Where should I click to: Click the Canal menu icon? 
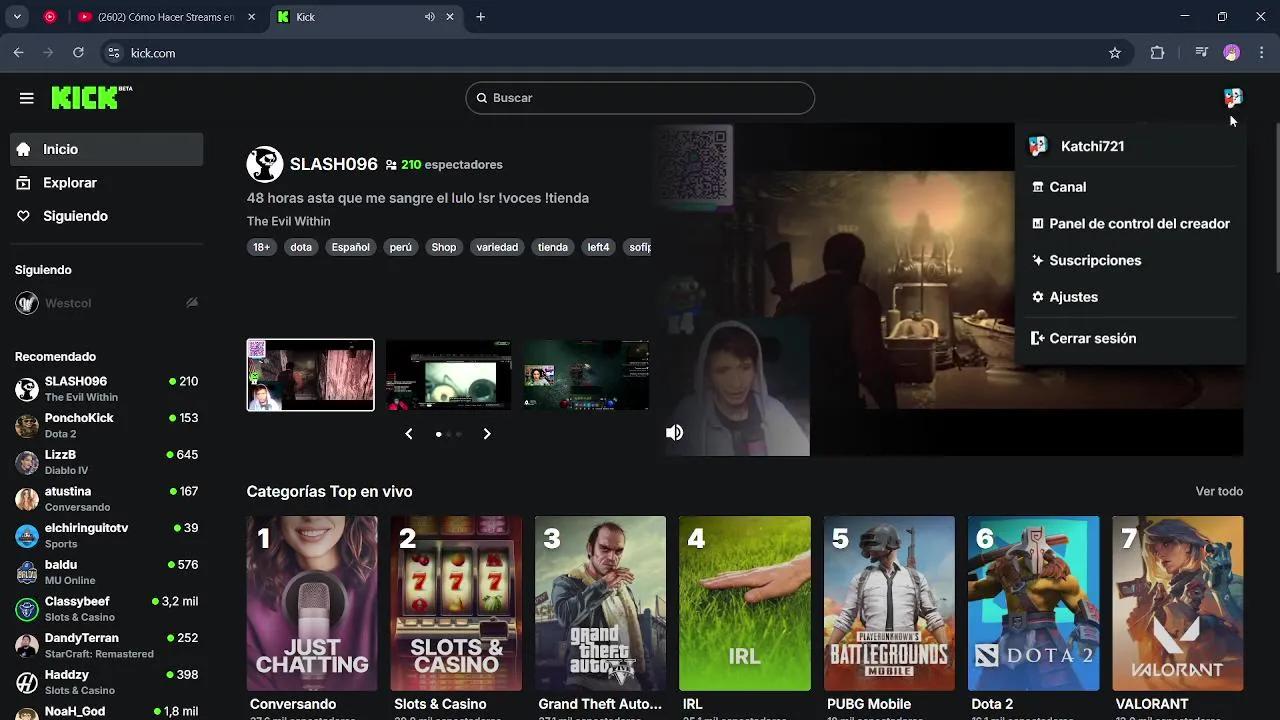point(1038,187)
